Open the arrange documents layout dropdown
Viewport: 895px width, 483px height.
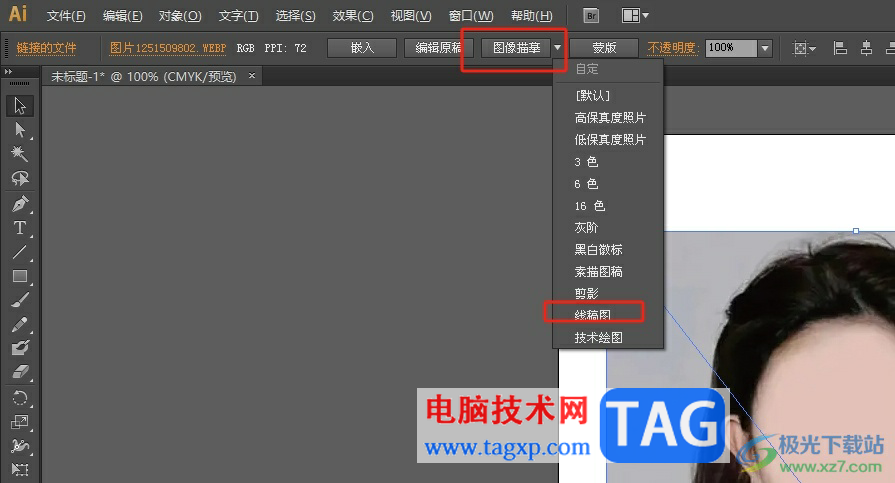click(635, 15)
